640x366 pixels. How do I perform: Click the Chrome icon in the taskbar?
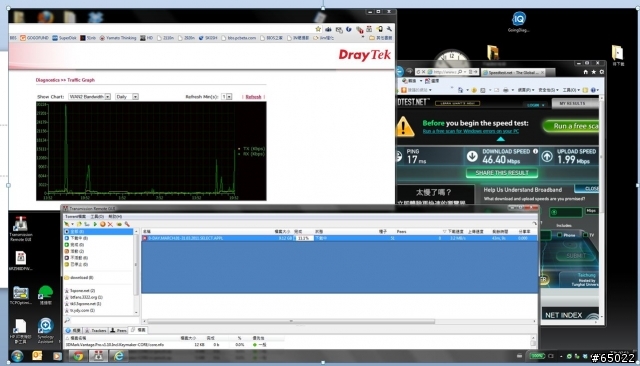pos(78,356)
